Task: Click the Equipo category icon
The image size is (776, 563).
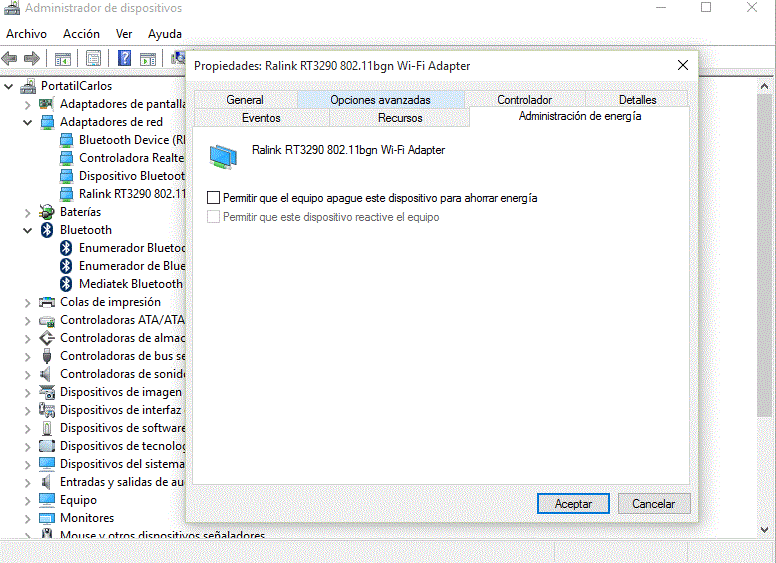Action: 47,500
